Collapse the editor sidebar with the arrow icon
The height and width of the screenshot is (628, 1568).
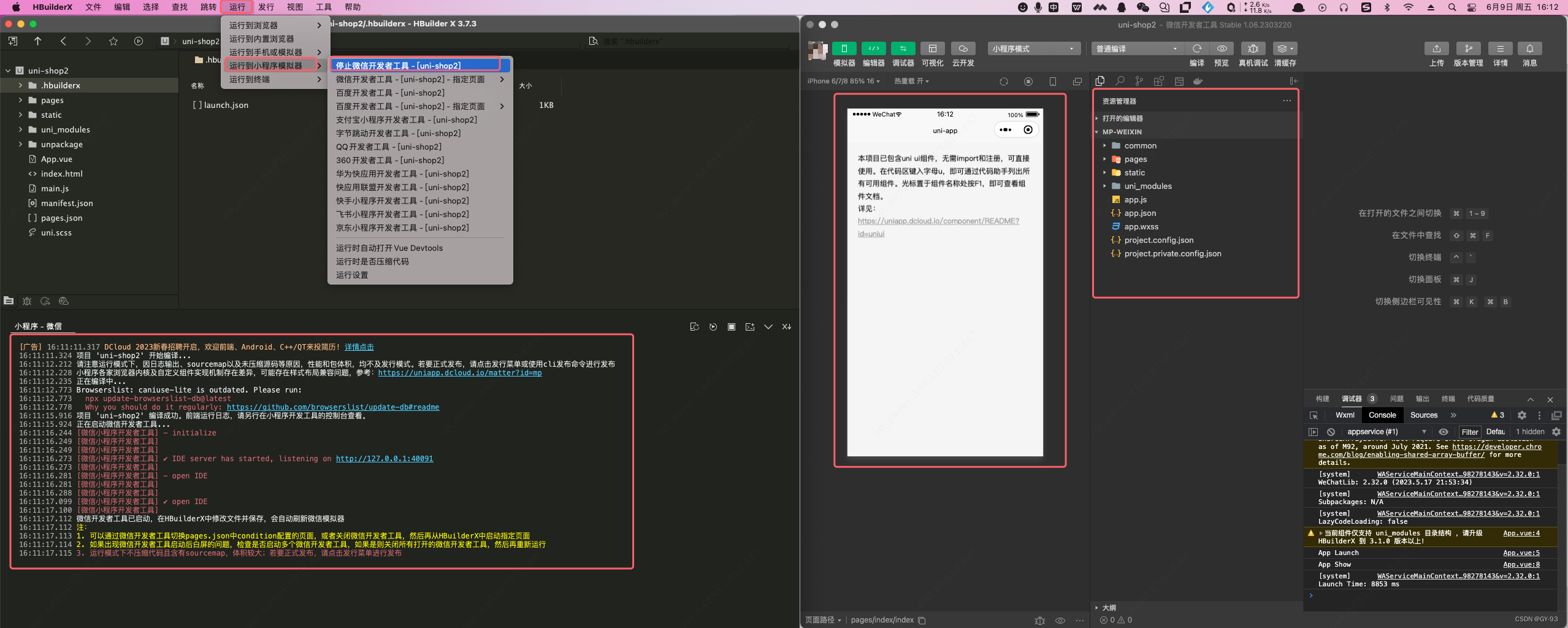(1293, 81)
